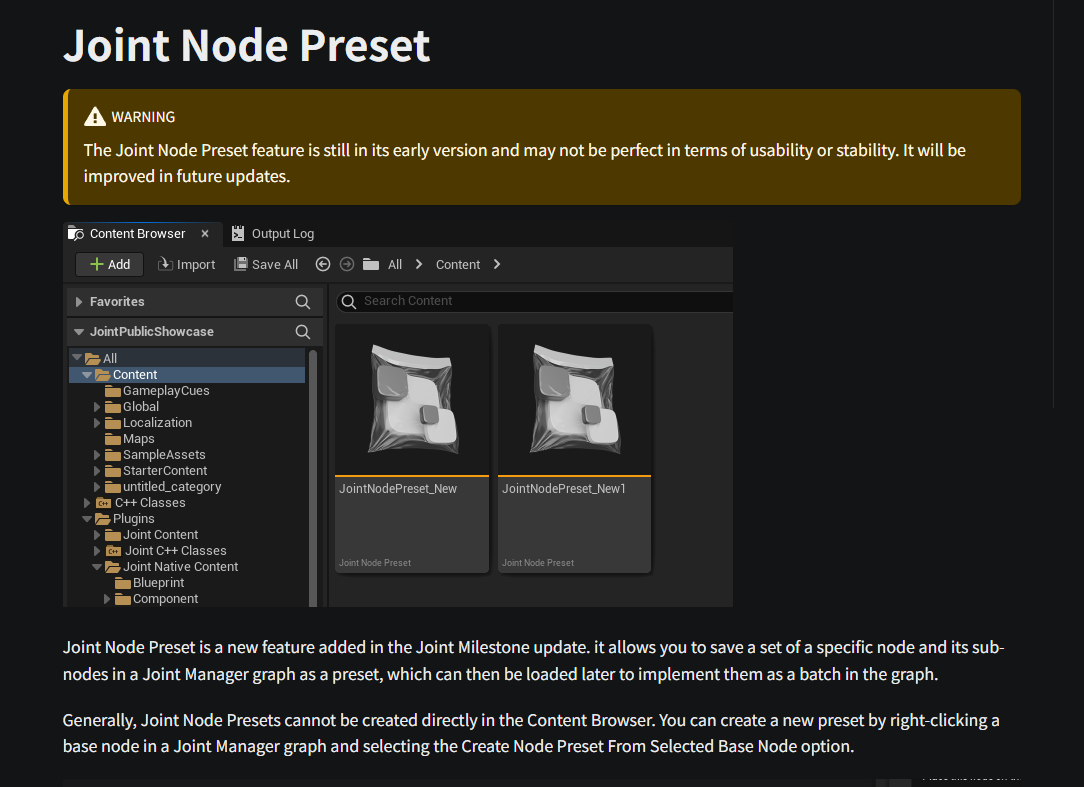This screenshot has height=787, width=1084.
Task: Click the warning triangle icon in the banner
Action: point(95,117)
